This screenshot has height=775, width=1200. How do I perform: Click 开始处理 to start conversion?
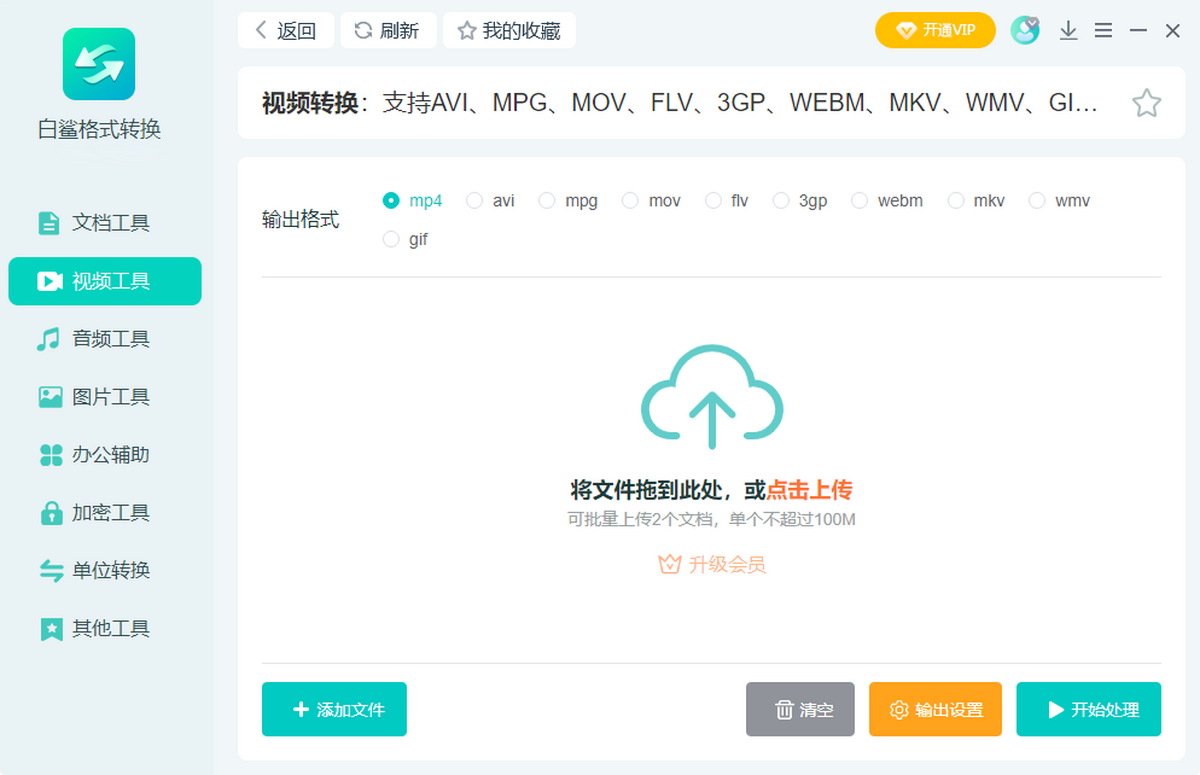coord(1088,709)
